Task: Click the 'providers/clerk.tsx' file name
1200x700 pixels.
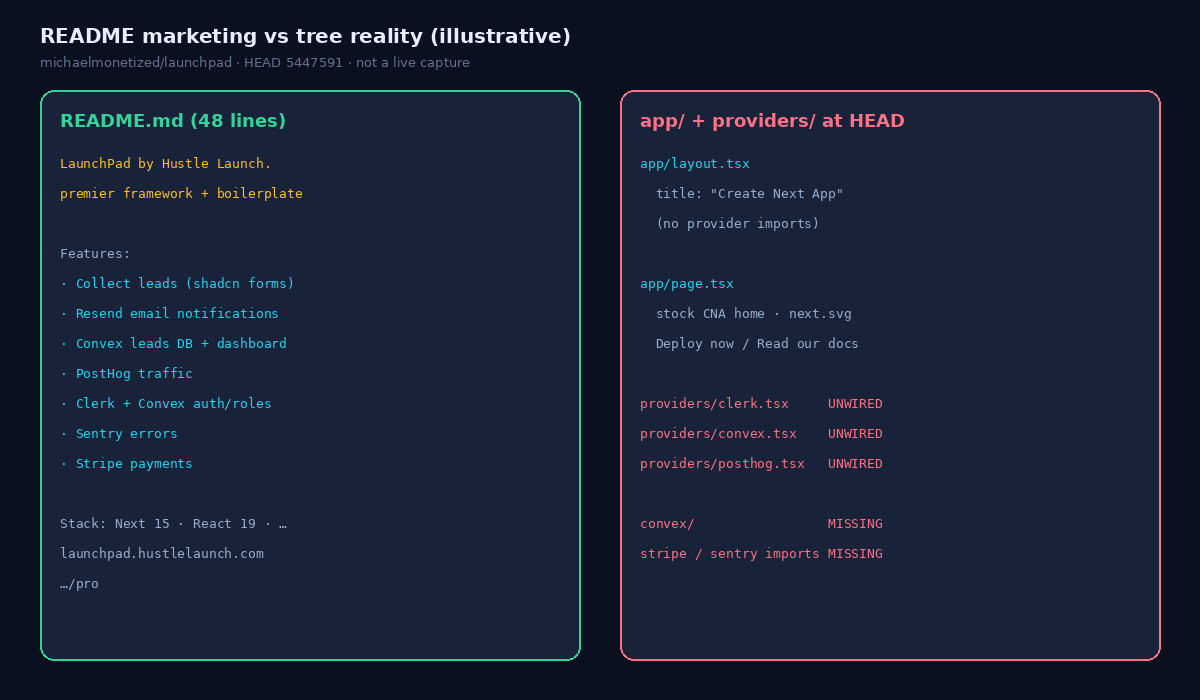Action: (x=714, y=404)
